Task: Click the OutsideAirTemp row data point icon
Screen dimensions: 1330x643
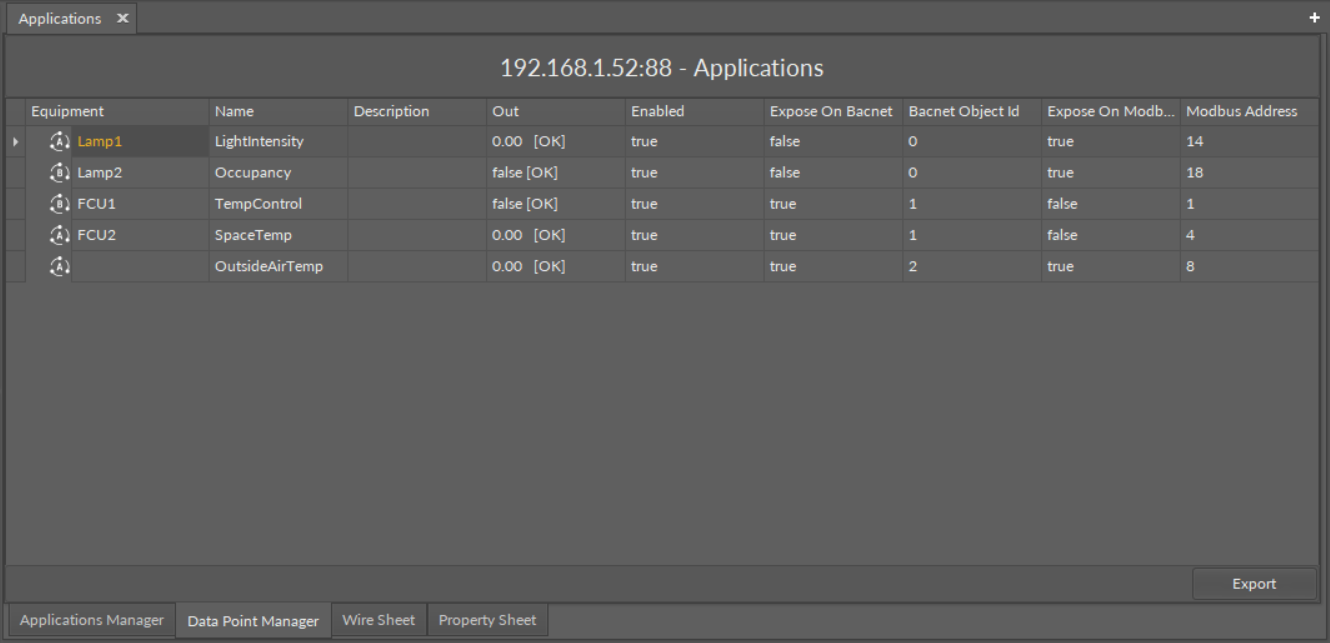Action: (x=60, y=266)
